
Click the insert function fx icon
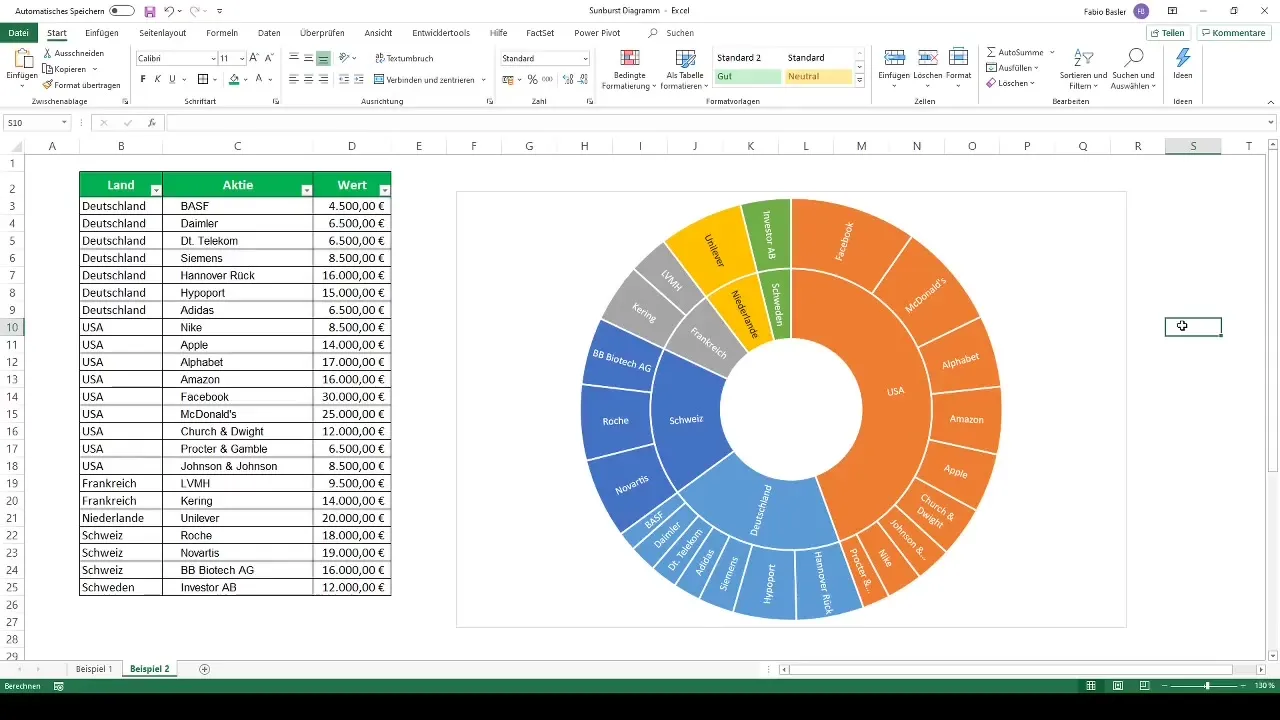(152, 123)
